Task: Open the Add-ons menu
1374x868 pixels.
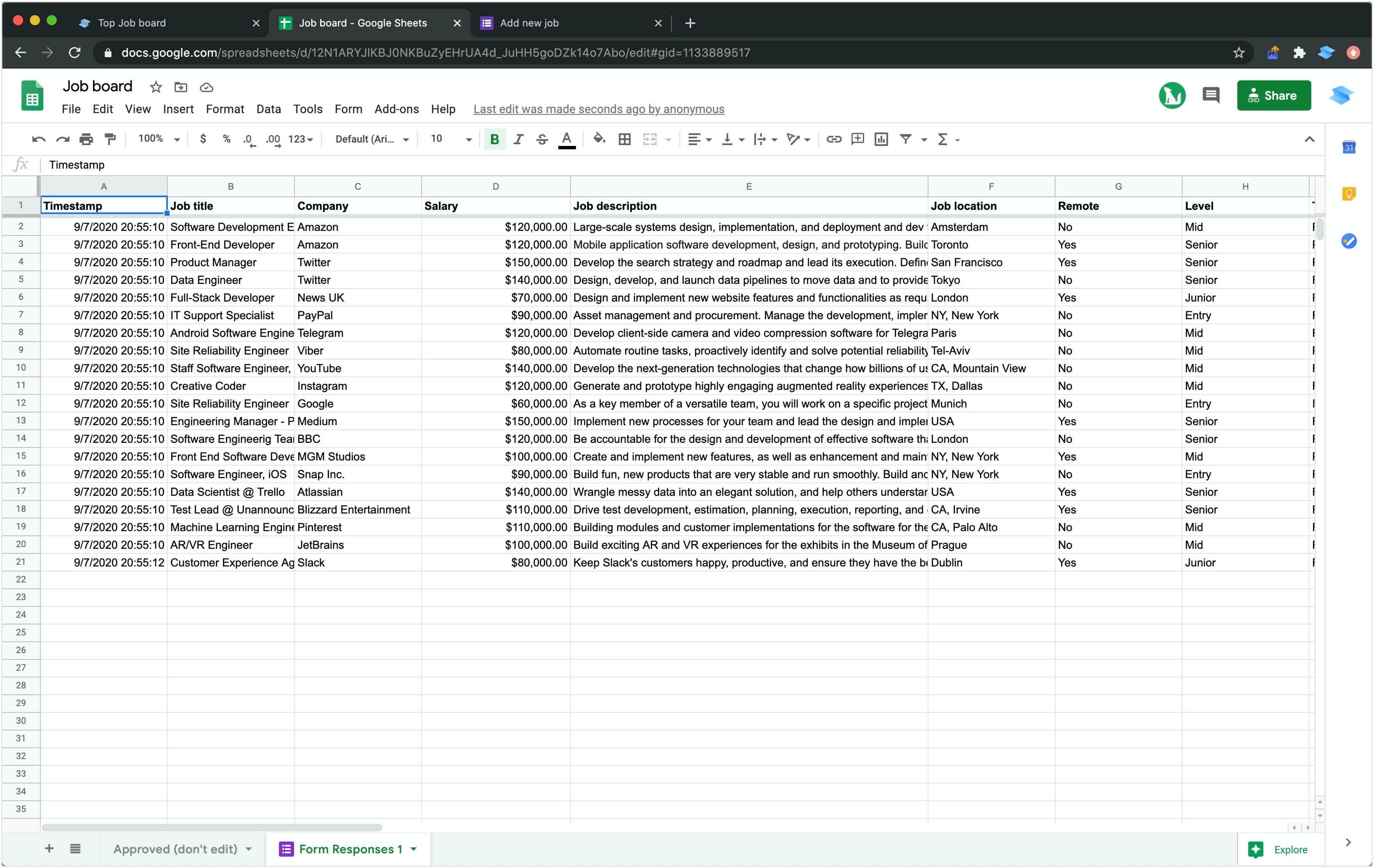Action: 397,109
